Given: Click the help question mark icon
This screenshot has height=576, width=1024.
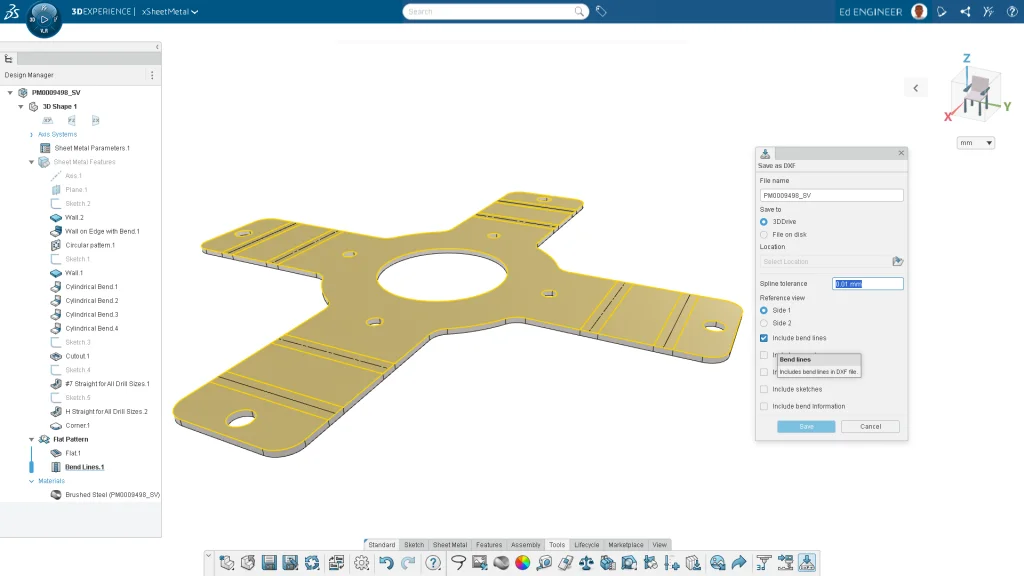Looking at the screenshot, I should 433,563.
